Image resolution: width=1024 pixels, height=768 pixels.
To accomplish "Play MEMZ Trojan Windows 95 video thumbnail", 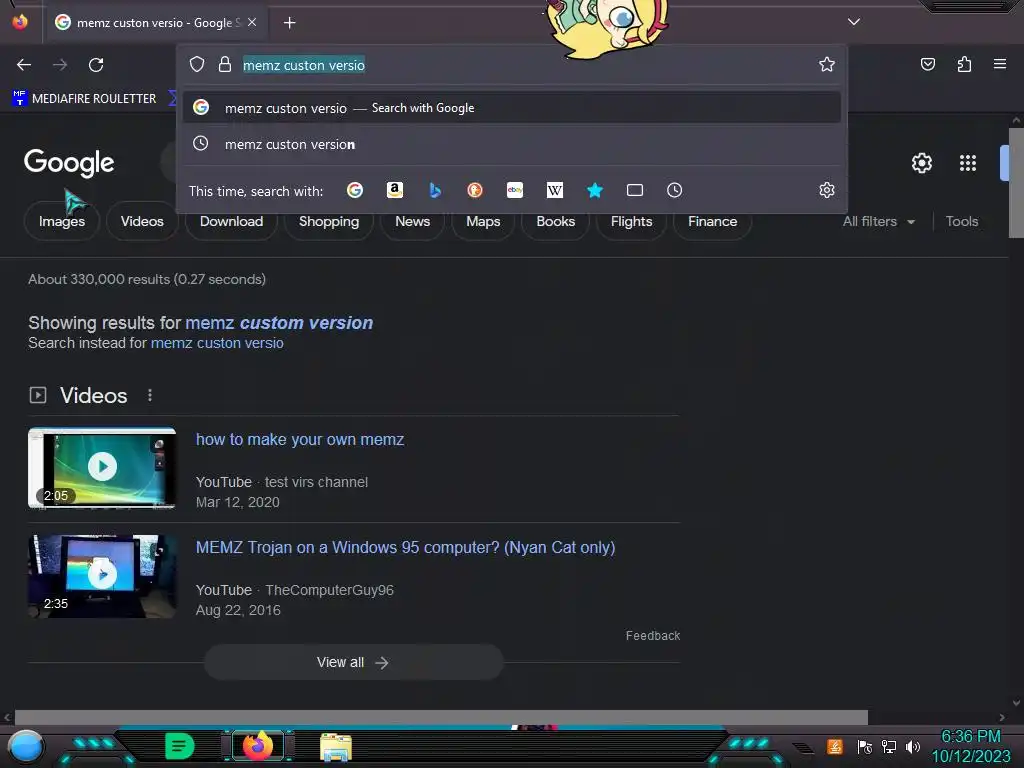I will coord(102,575).
